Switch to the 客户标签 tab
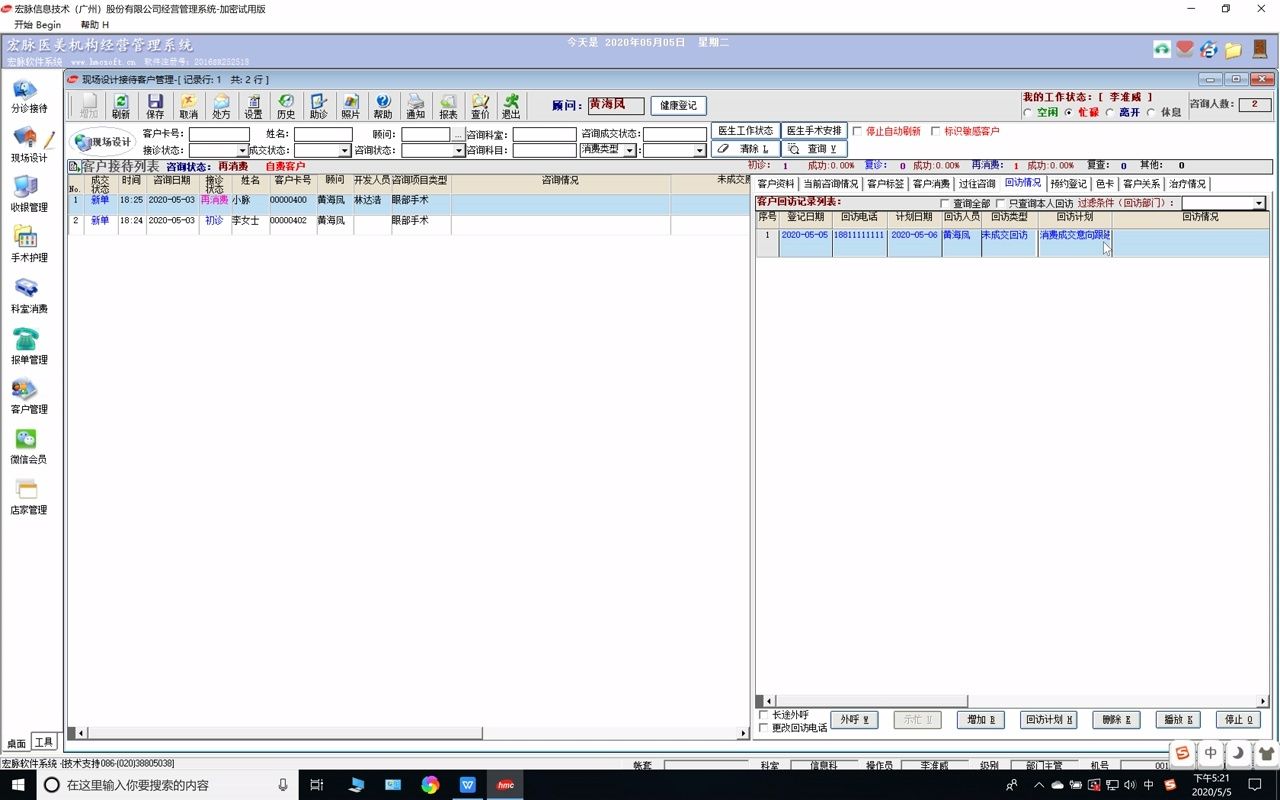1280x800 pixels. (885, 184)
